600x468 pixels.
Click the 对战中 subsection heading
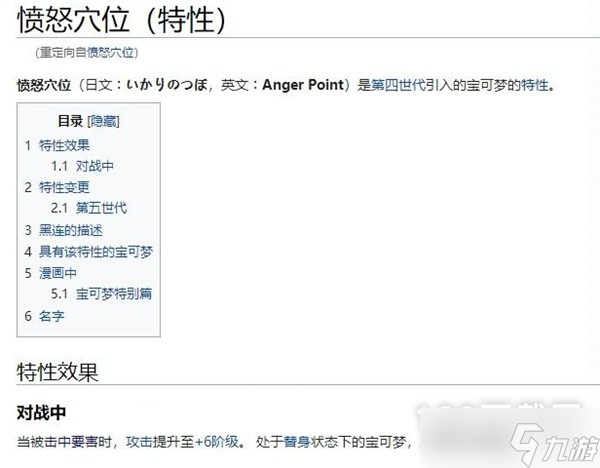(x=41, y=413)
